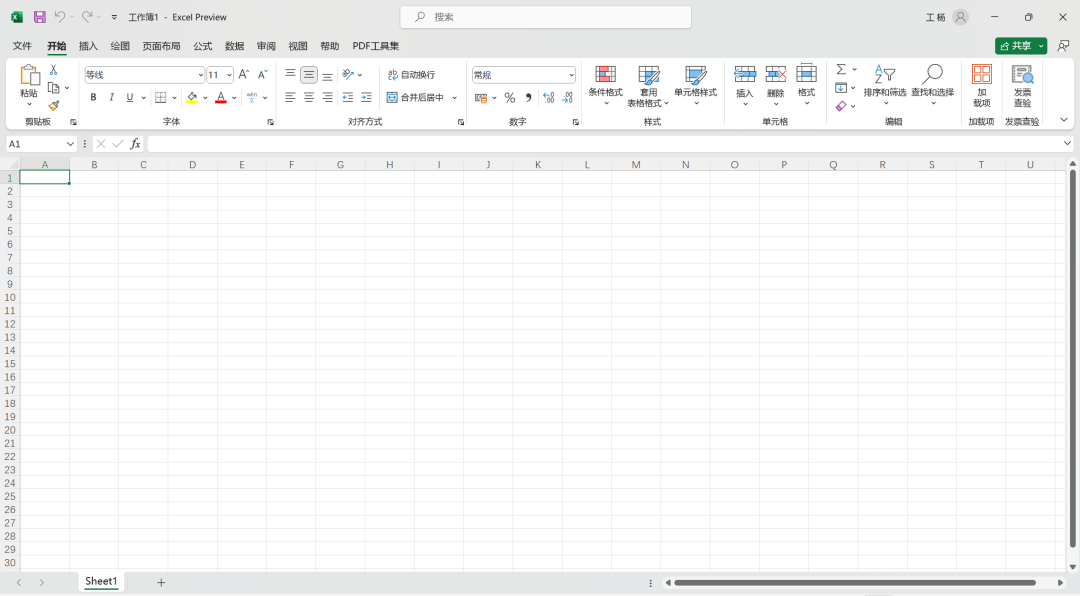Collapse the ribbon chevron
The height and width of the screenshot is (596, 1080).
[1063, 120]
